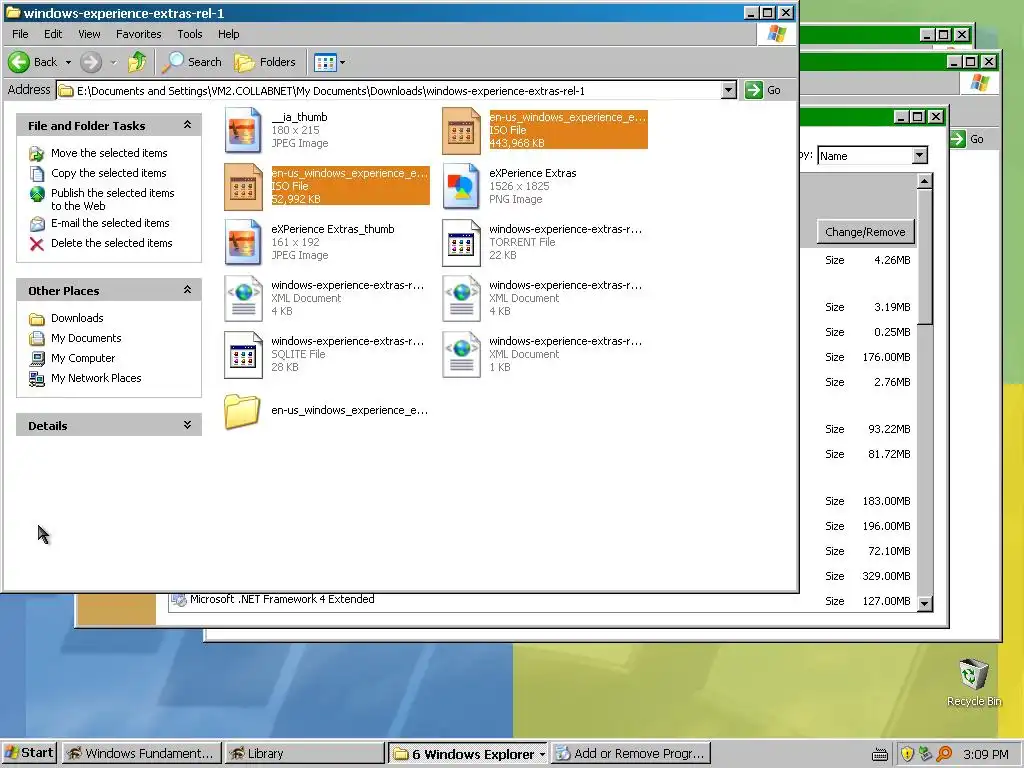
Task: Open the Start menu
Action: [x=29, y=753]
